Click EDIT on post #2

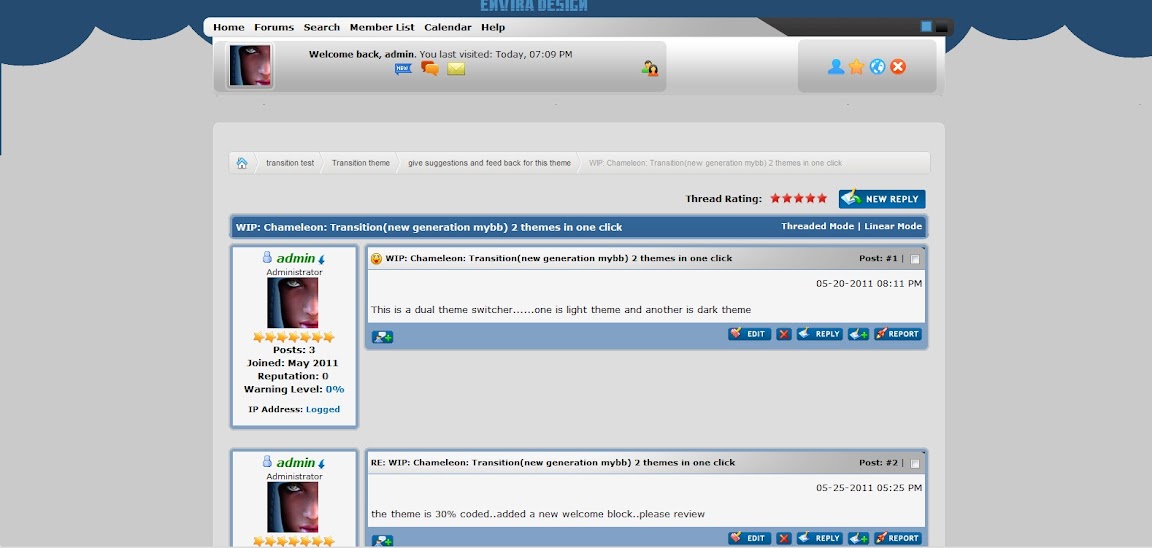[749, 538]
